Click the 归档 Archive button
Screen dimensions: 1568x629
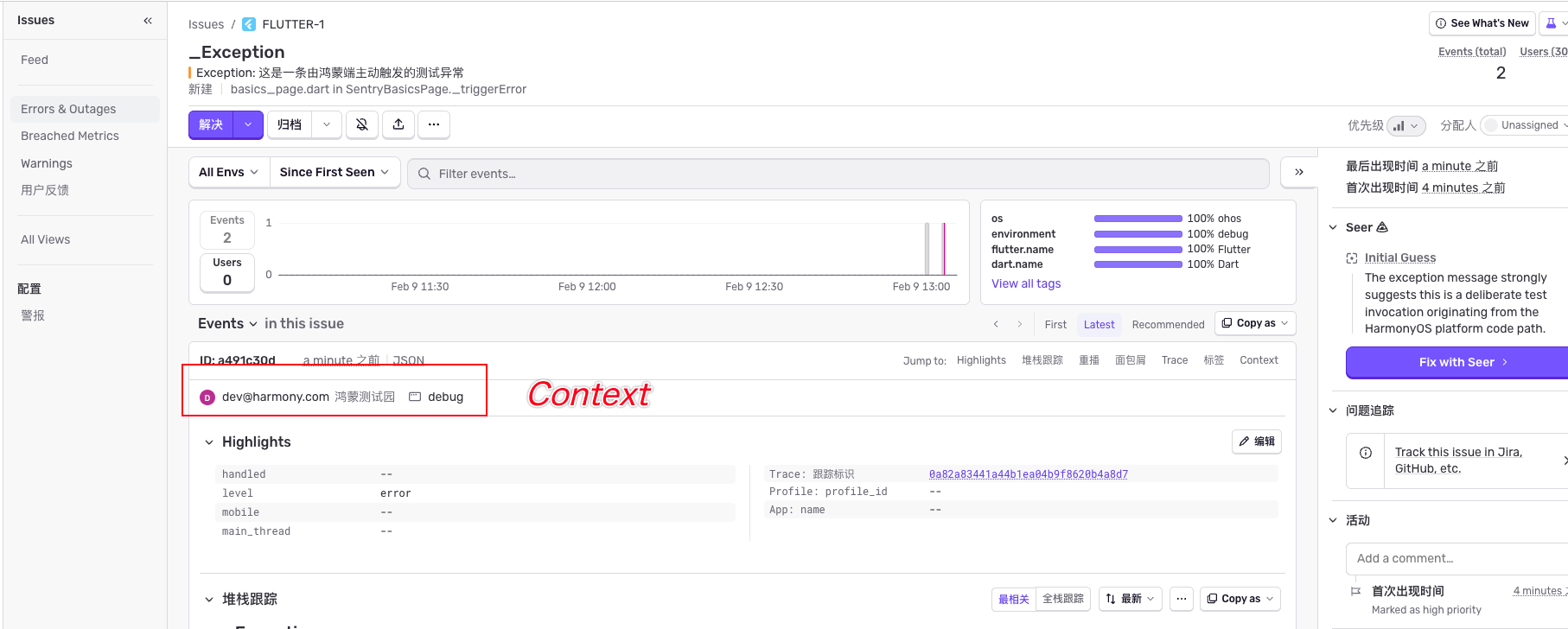pos(290,124)
